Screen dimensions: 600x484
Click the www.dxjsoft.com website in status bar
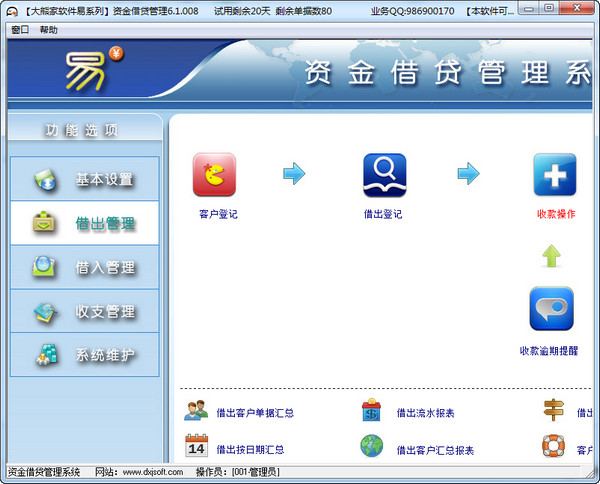click(x=153, y=472)
